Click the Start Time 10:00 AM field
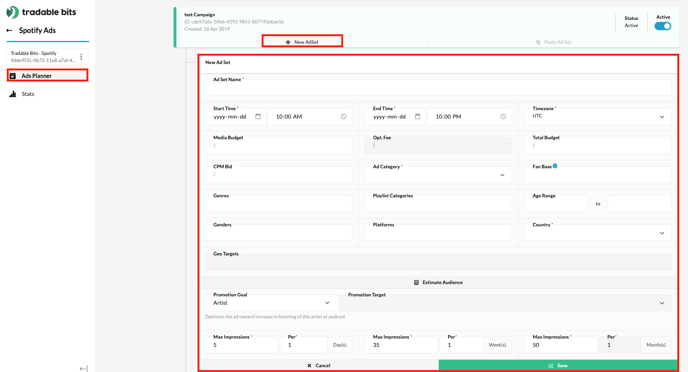The image size is (688, 372). pos(310,117)
